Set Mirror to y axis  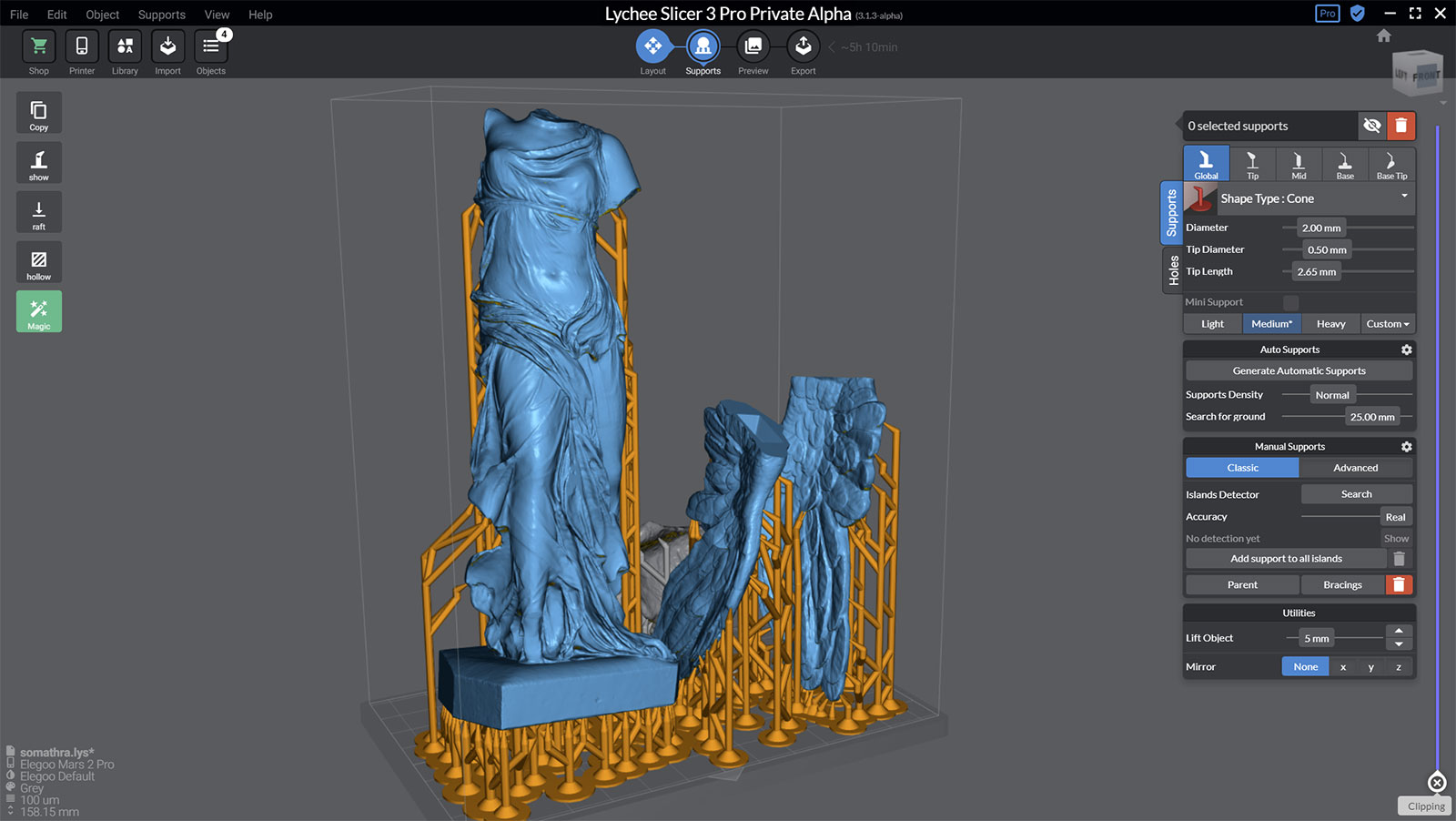1371,667
